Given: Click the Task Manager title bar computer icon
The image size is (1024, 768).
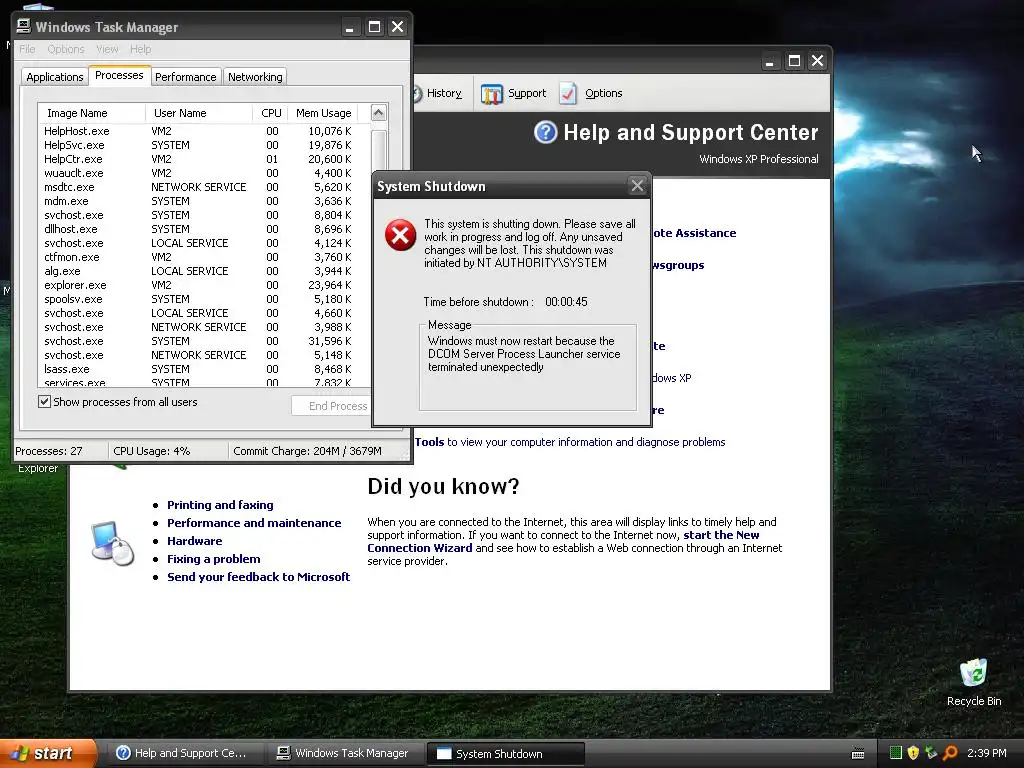Looking at the screenshot, I should (24, 26).
